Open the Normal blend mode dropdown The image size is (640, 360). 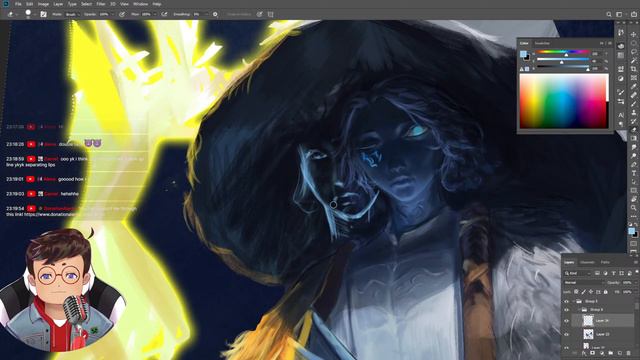[x=584, y=282]
